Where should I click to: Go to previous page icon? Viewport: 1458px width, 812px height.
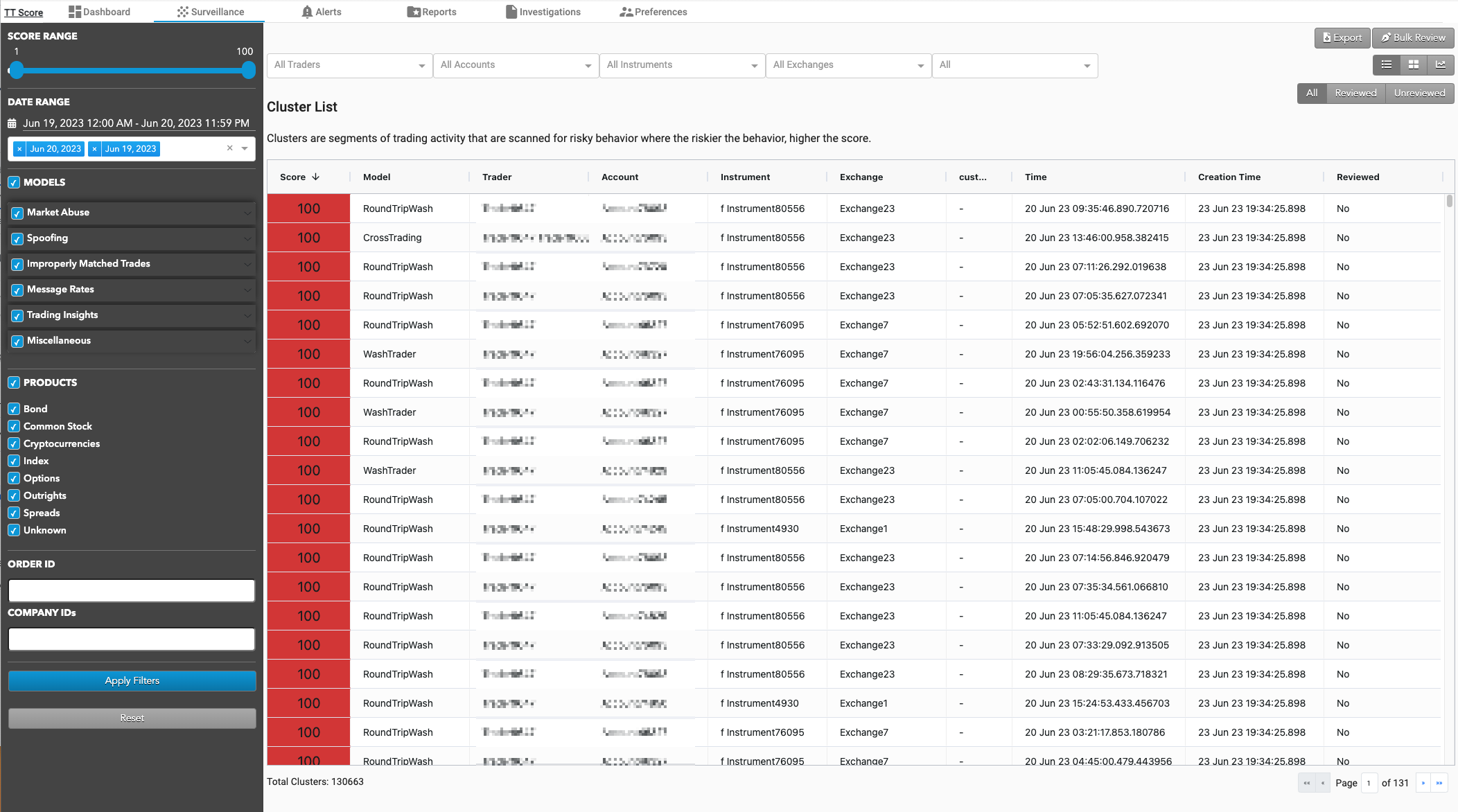click(1323, 783)
